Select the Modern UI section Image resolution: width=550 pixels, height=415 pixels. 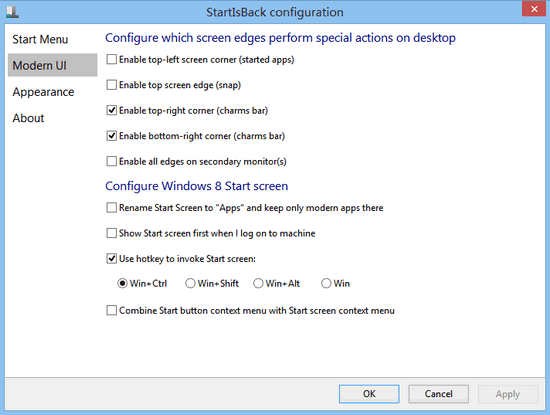tap(53, 65)
